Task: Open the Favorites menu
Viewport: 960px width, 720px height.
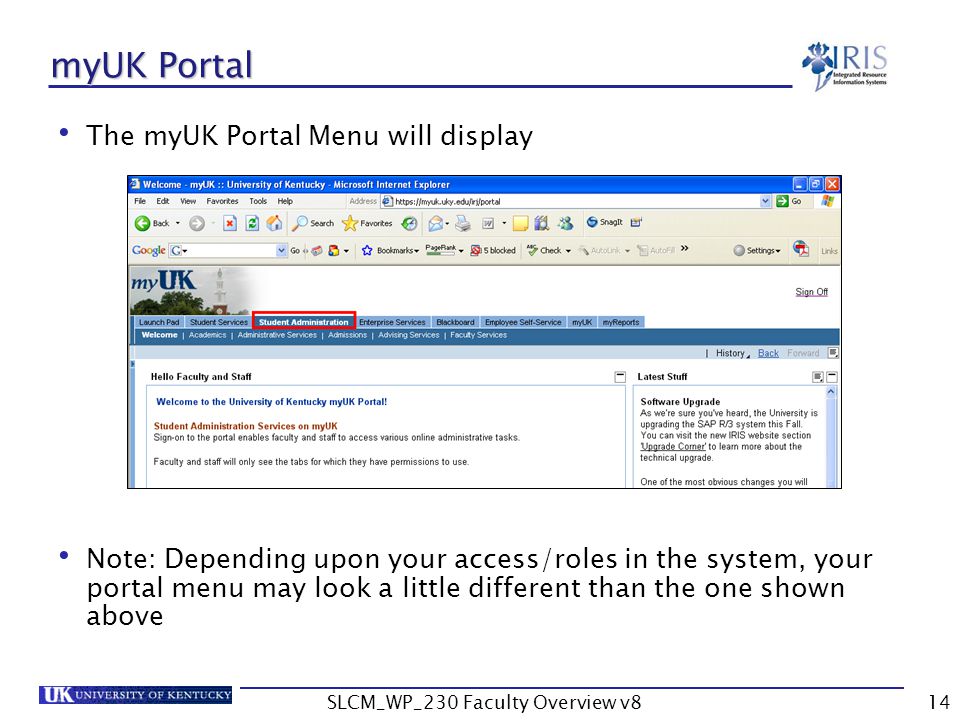Action: click(x=222, y=201)
